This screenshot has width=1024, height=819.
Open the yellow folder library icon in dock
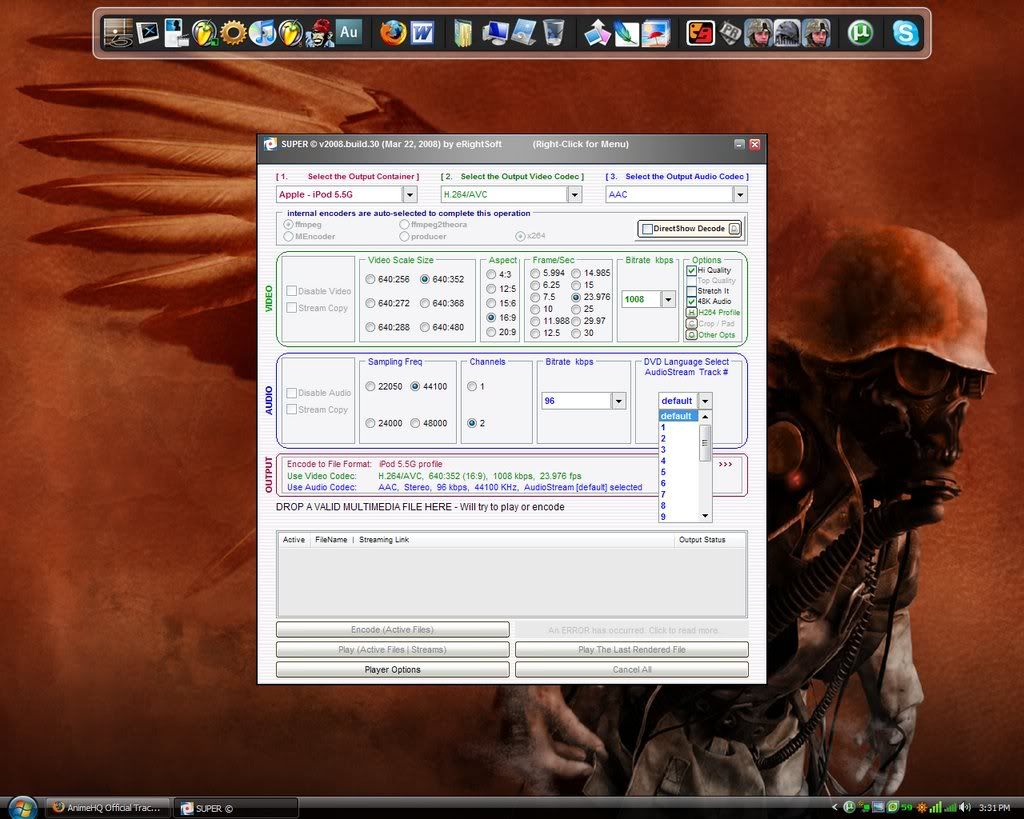(x=463, y=32)
